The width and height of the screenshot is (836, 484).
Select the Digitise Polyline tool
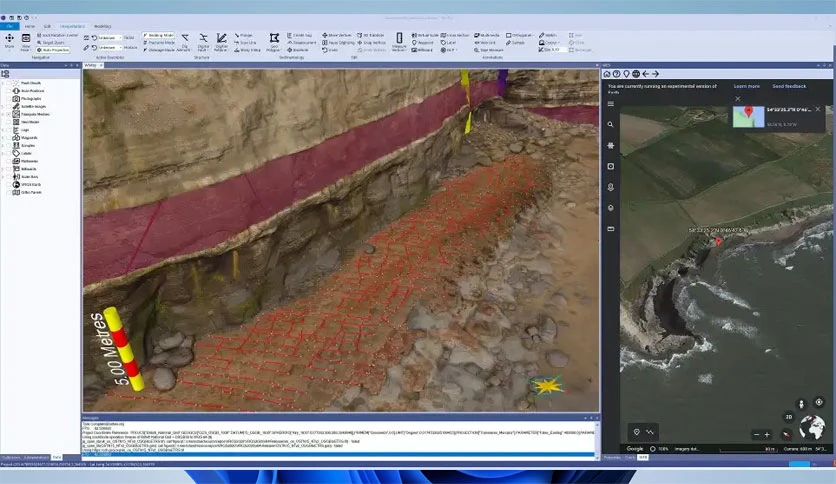[221, 42]
